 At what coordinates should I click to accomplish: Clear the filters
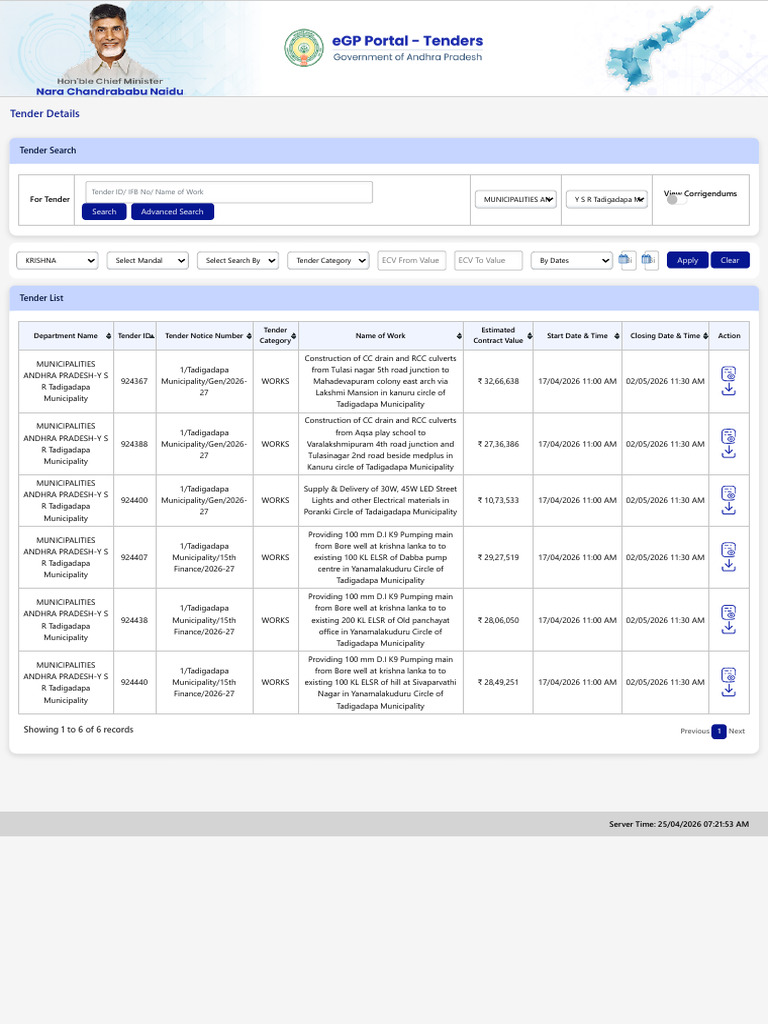[x=730, y=260]
